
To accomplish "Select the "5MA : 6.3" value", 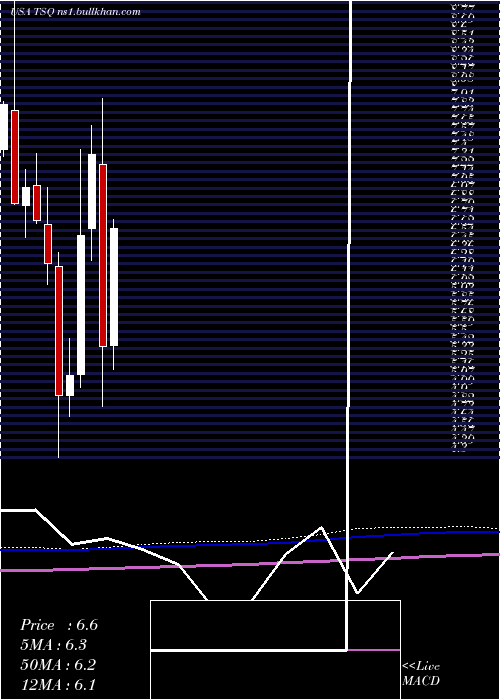I will [54, 645].
